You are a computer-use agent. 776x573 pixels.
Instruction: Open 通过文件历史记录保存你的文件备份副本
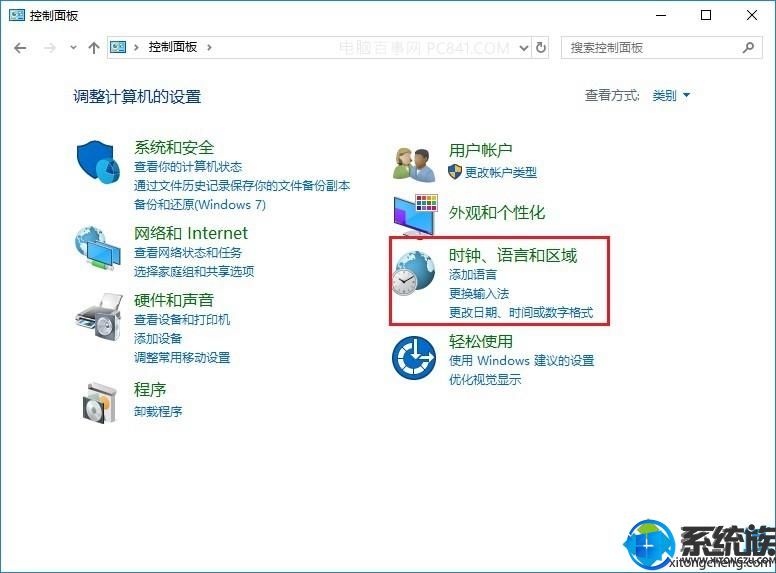242,186
